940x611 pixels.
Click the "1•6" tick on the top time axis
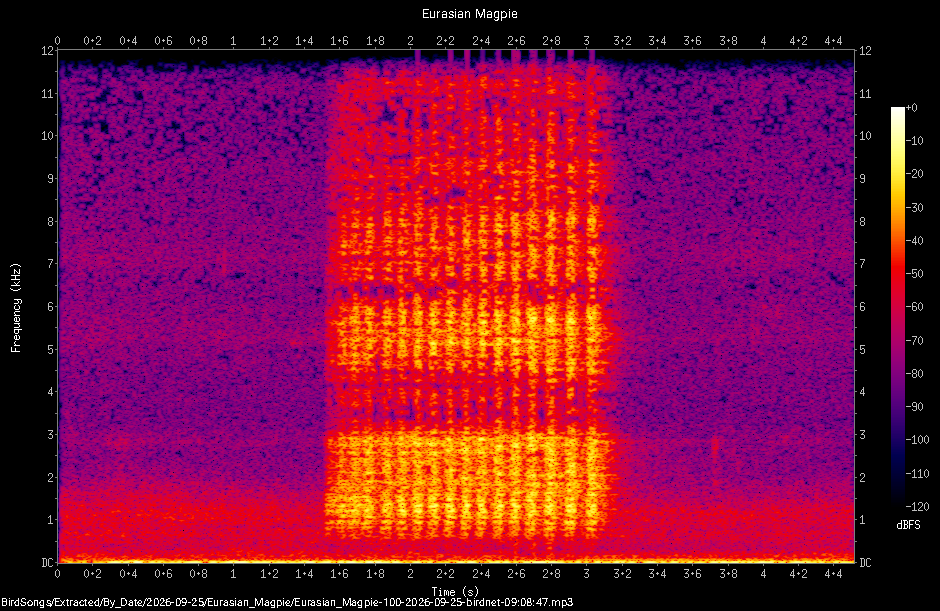pyautogui.click(x=339, y=41)
